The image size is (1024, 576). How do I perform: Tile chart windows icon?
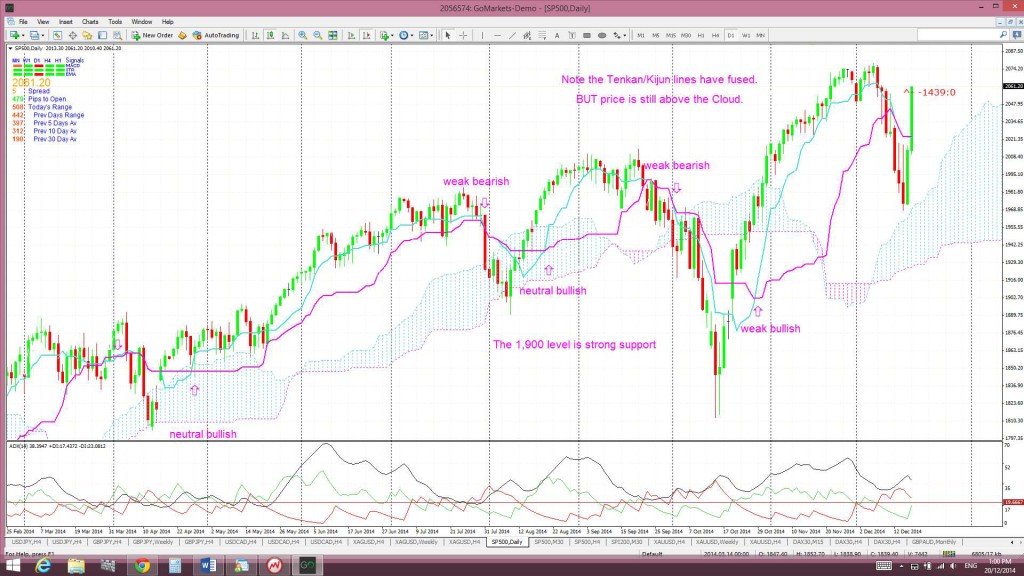pyautogui.click(x=333, y=35)
